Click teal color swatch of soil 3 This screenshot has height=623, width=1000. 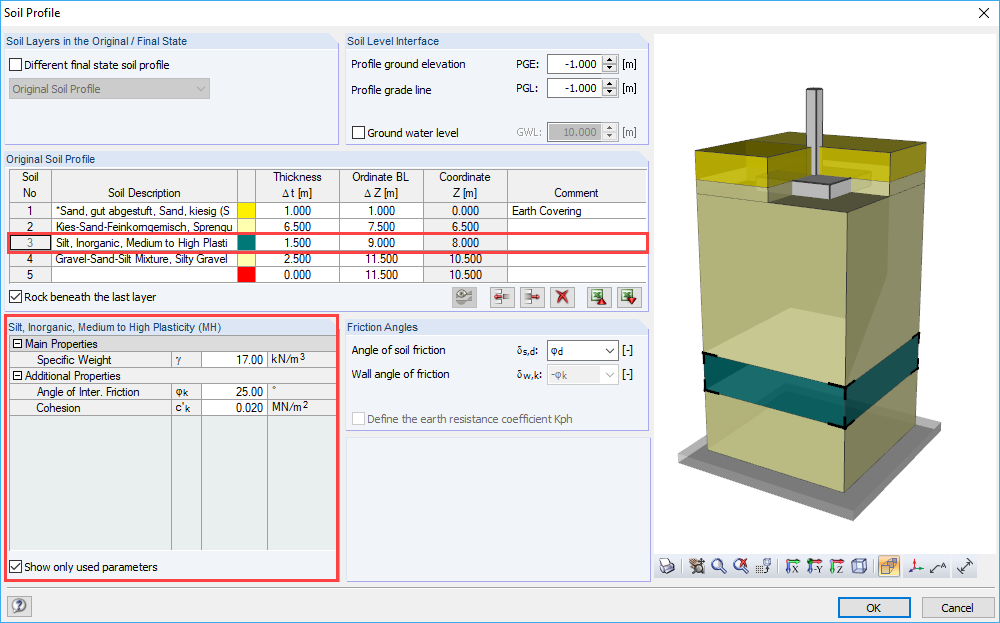[246, 242]
